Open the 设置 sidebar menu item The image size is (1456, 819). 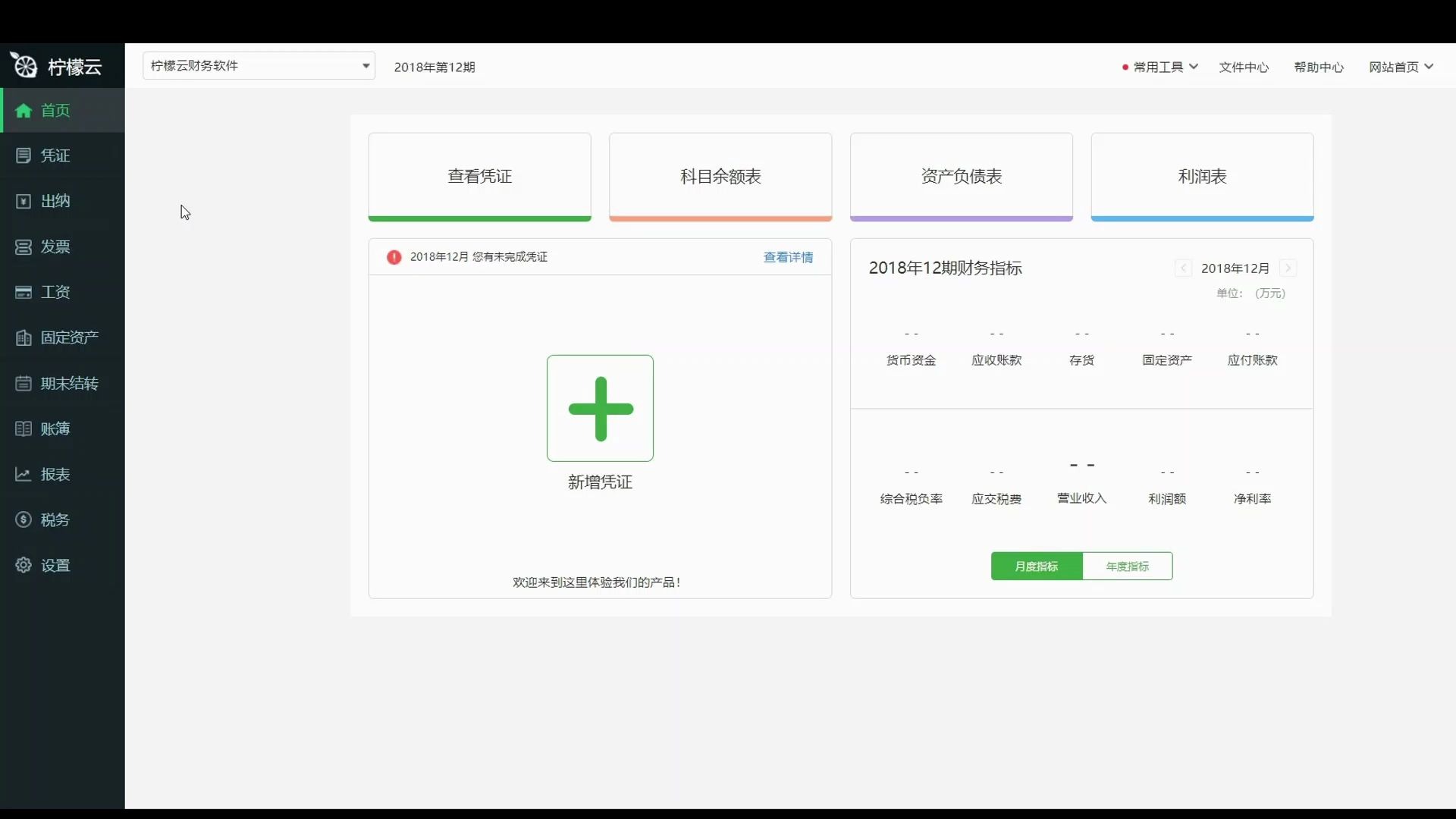[x=62, y=565]
